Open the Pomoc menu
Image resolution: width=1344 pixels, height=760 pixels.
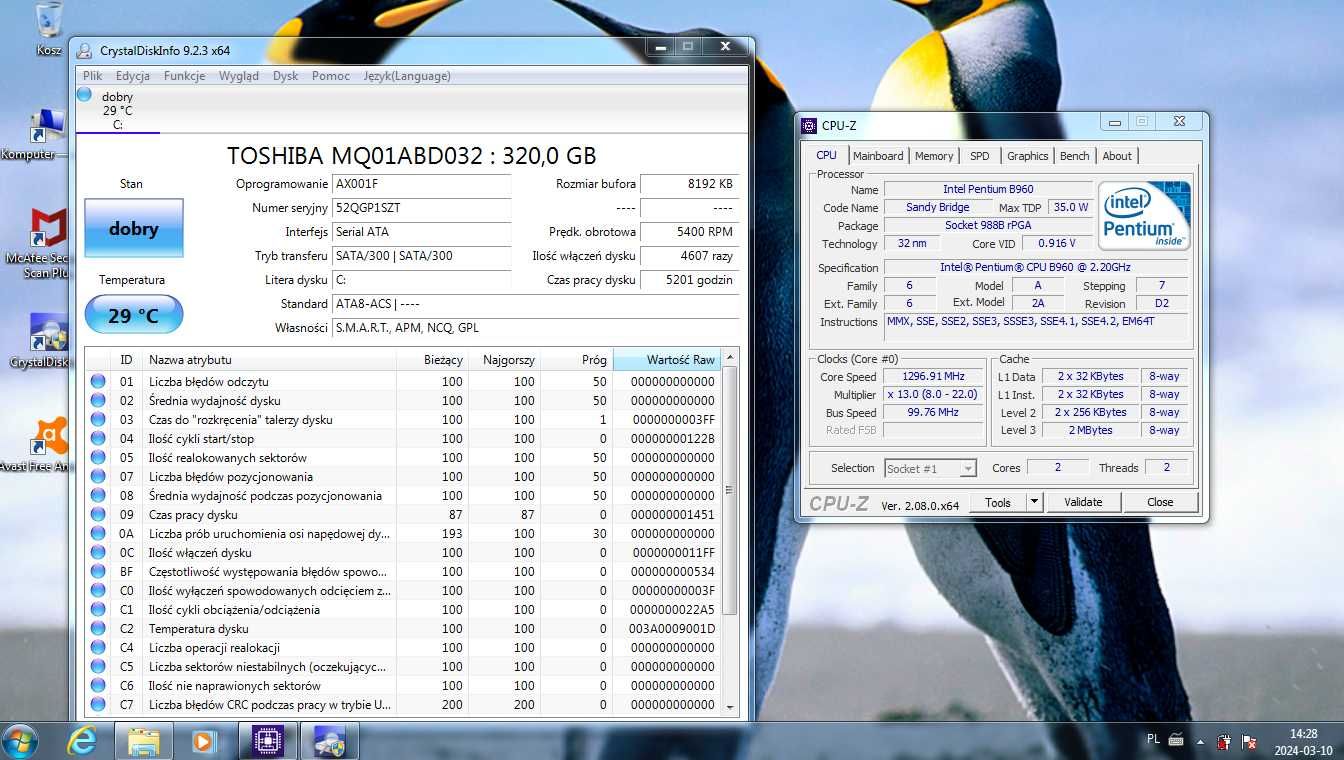pos(331,76)
